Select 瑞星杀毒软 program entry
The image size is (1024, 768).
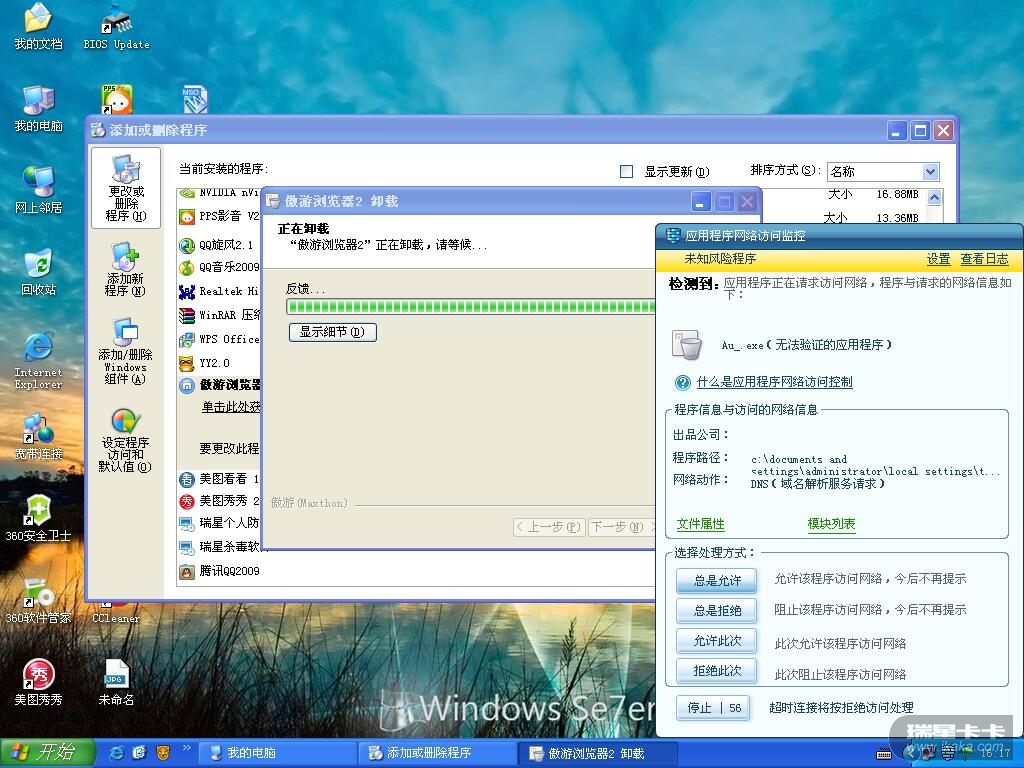pos(219,547)
